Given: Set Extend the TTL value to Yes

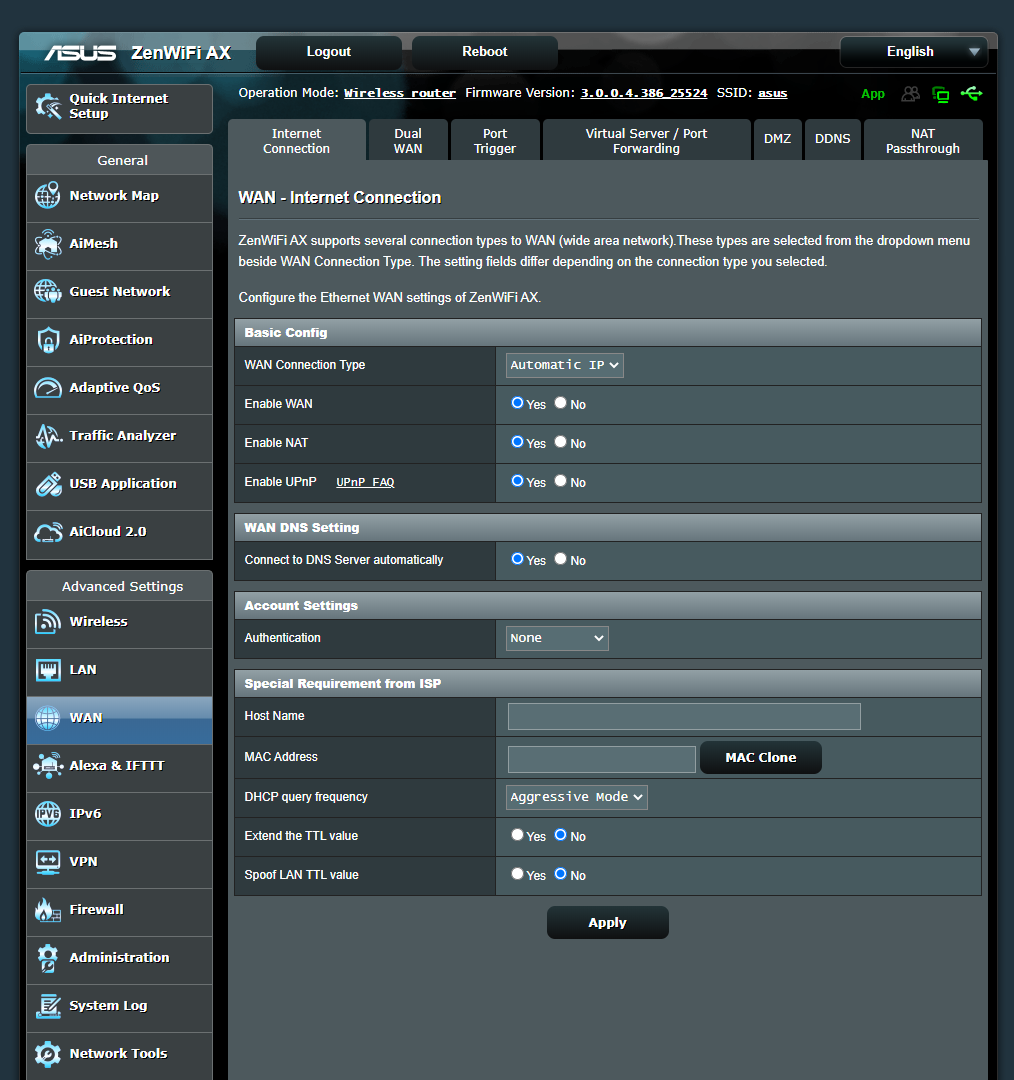Looking at the screenshot, I should click(517, 835).
